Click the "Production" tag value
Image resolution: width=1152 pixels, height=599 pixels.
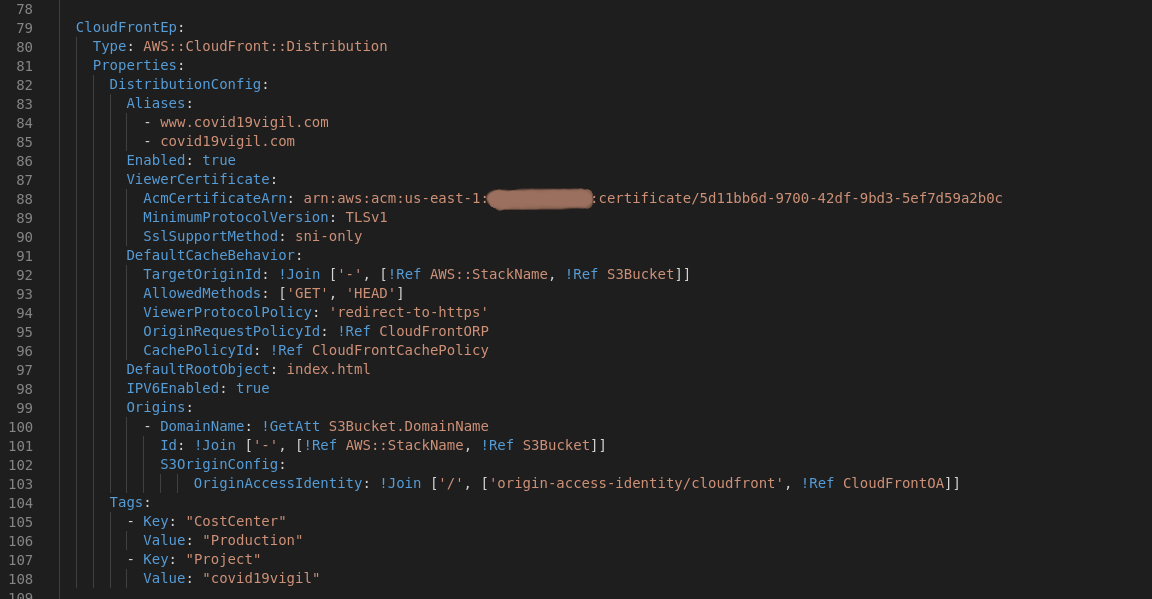(253, 541)
